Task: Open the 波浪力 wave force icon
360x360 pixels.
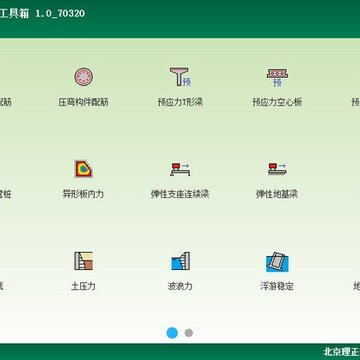Action: click(180, 261)
